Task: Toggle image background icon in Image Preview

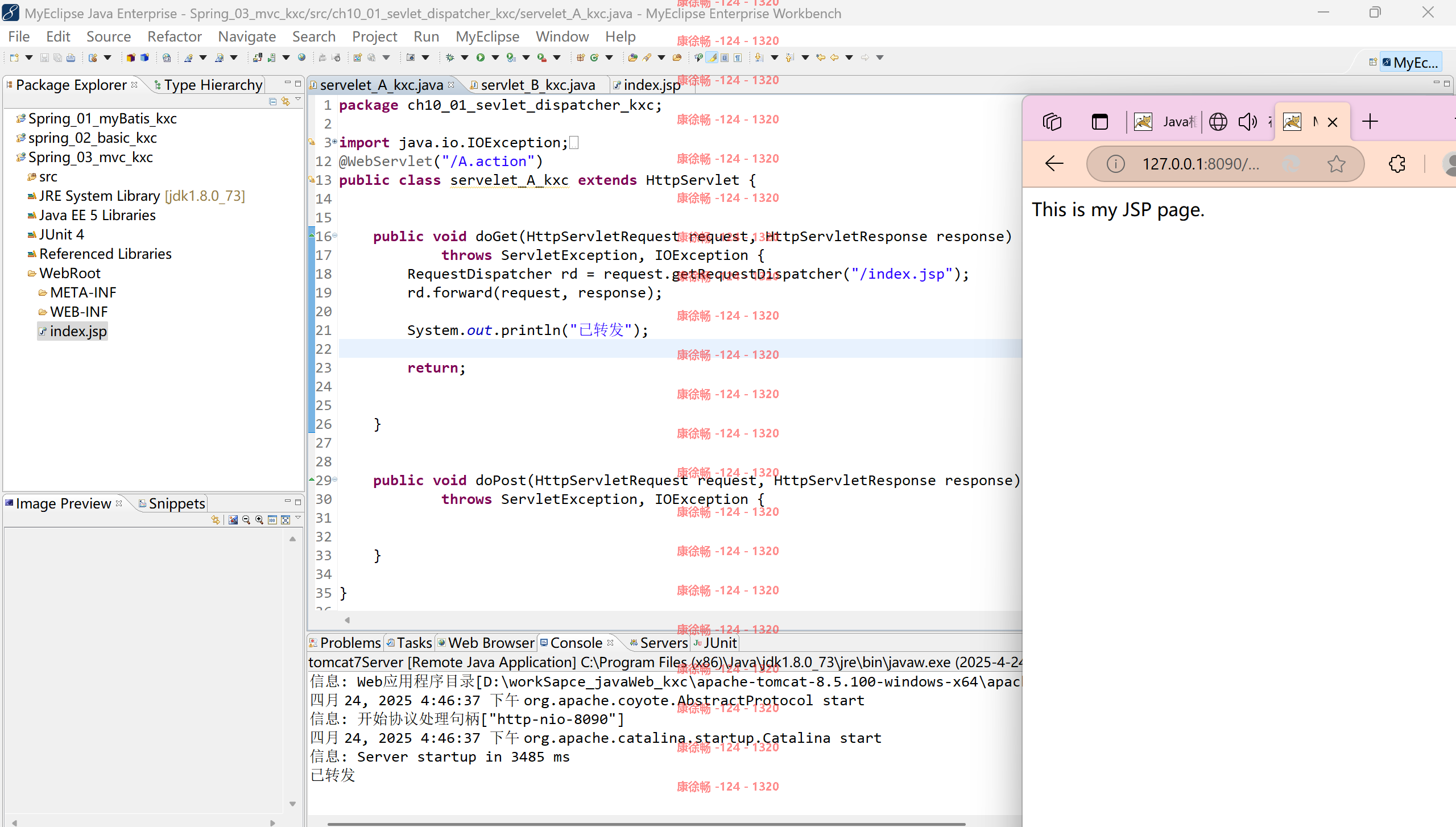Action: coord(233,520)
